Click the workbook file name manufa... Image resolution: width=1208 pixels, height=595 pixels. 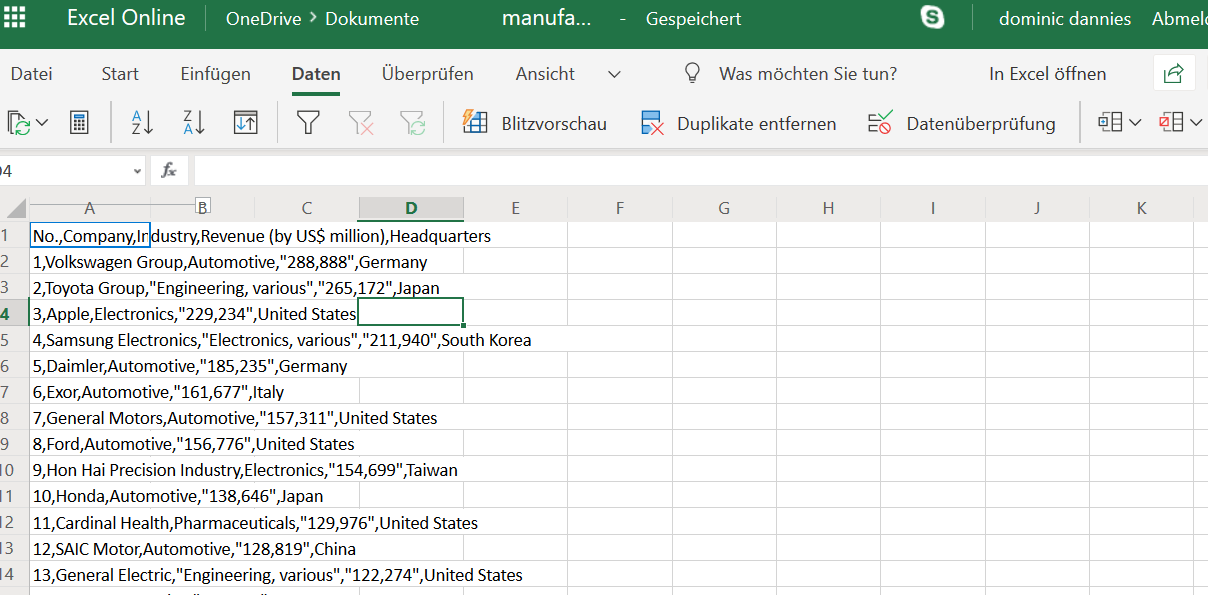pyautogui.click(x=546, y=19)
